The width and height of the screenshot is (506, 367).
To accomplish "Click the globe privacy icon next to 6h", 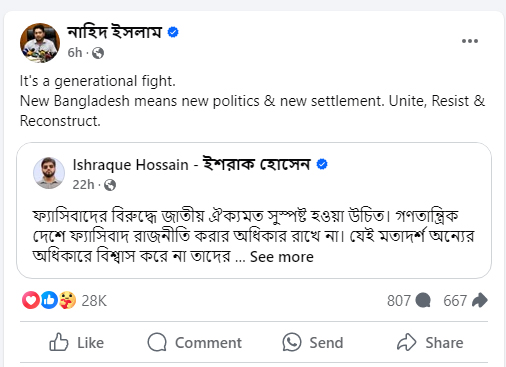I will coord(98,53).
